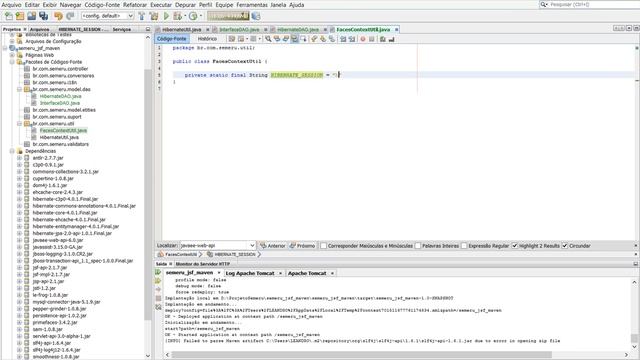The height and width of the screenshot is (360, 640).
Task: Click the New File toolbar icon
Action: pos(9,16)
